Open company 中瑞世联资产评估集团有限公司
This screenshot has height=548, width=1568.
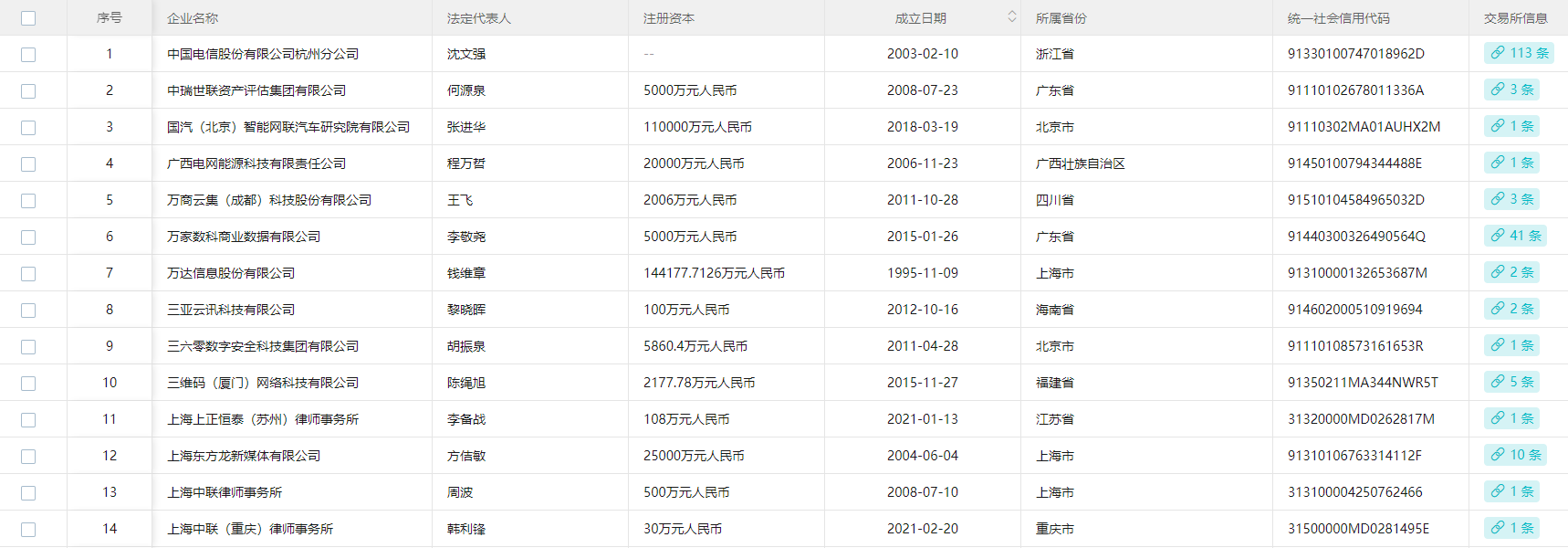pyautogui.click(x=256, y=90)
